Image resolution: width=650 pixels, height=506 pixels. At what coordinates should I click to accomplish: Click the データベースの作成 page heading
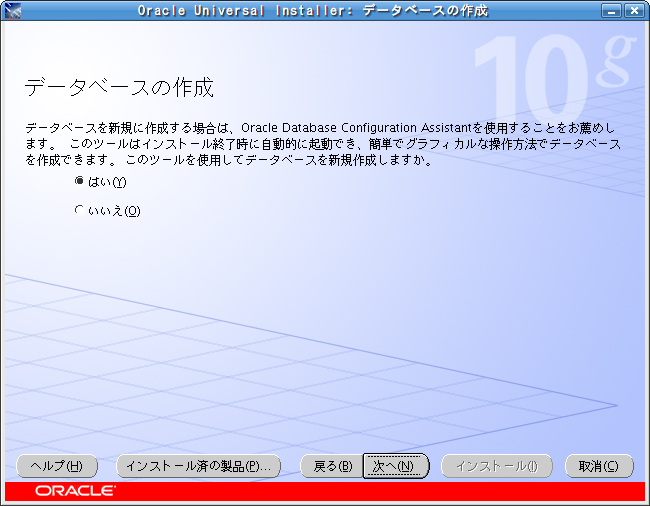click(119, 87)
